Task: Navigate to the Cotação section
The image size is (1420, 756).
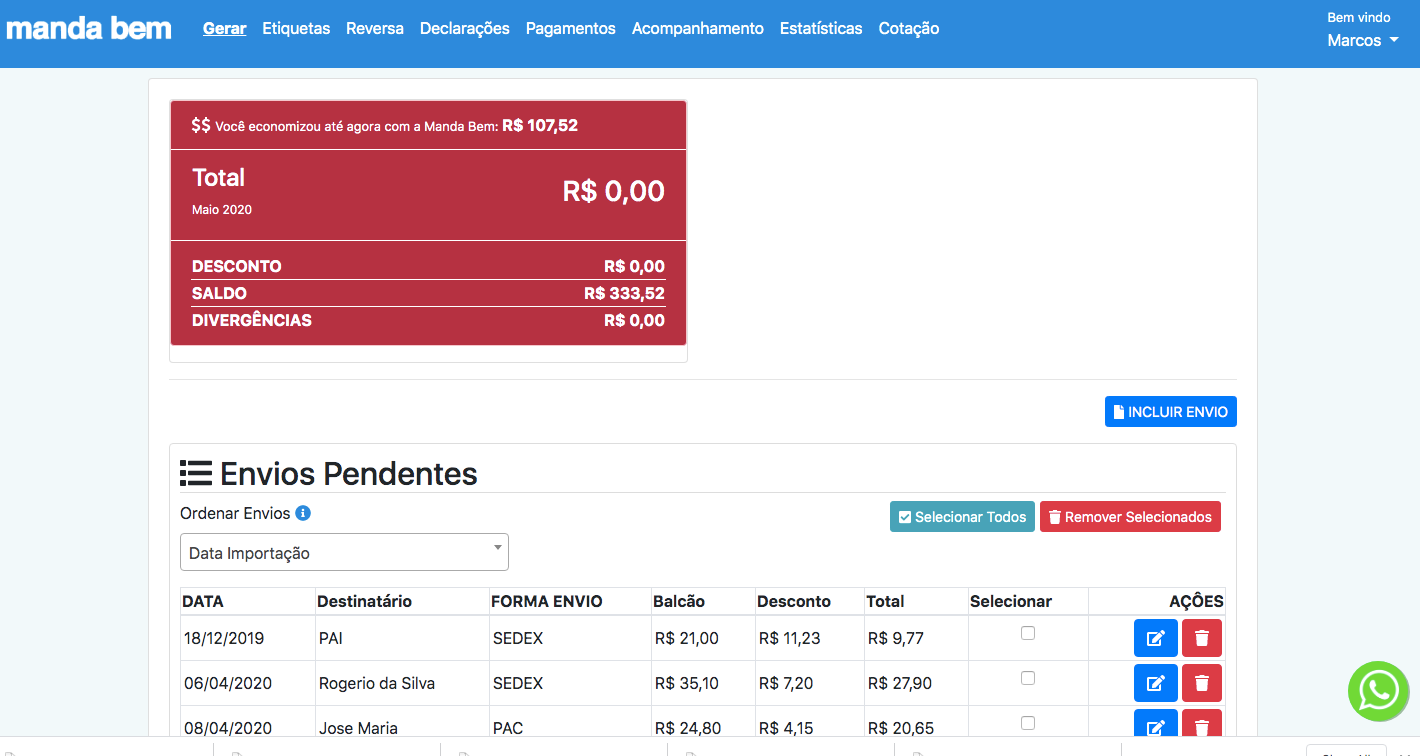Action: [908, 29]
